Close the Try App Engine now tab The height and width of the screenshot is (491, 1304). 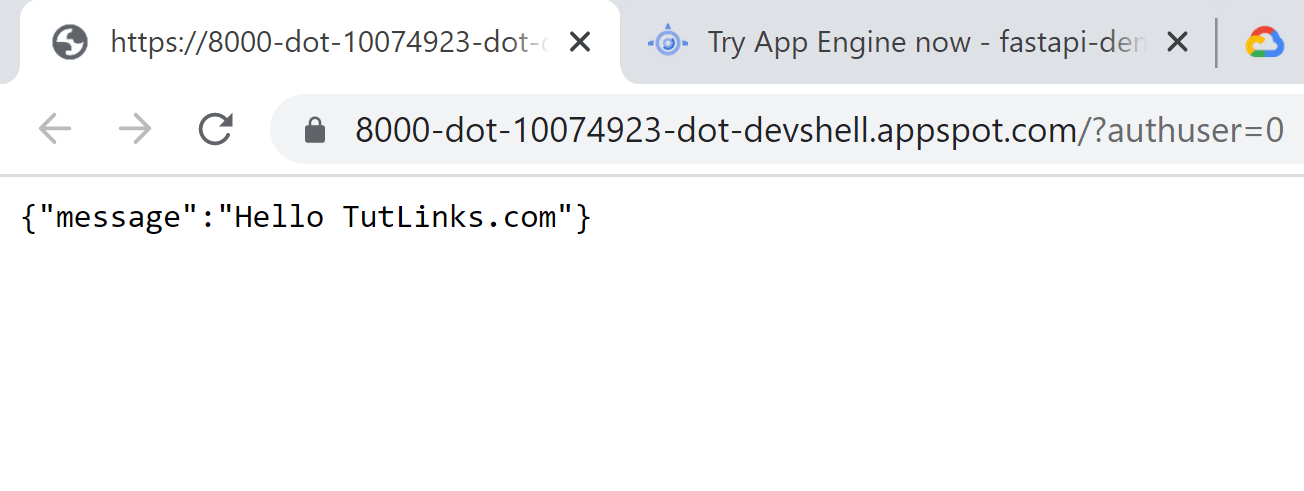pos(1177,42)
